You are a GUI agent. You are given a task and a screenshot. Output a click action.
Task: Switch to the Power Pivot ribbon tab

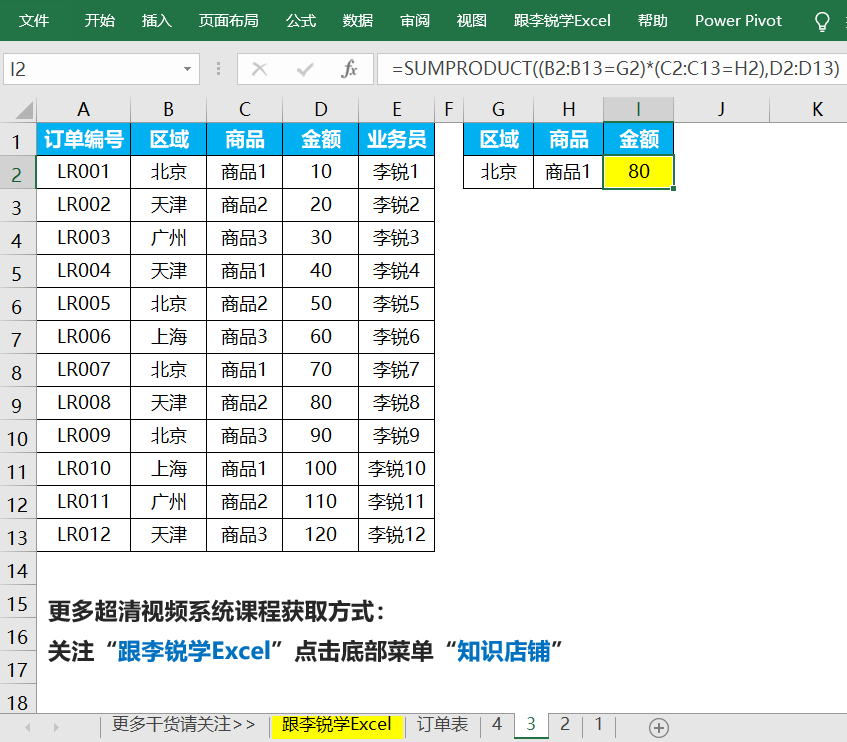[x=738, y=20]
